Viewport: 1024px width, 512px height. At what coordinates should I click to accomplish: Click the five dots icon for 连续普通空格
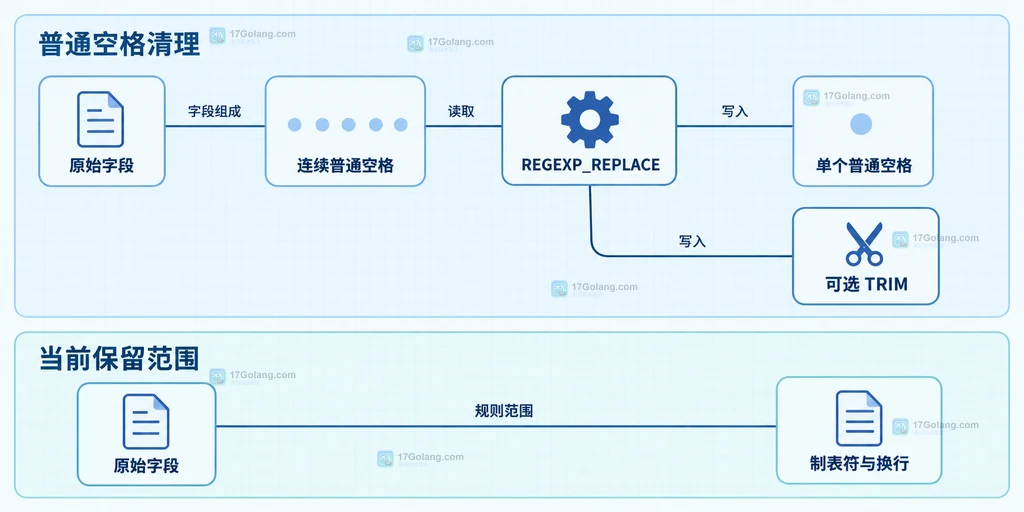tap(347, 125)
